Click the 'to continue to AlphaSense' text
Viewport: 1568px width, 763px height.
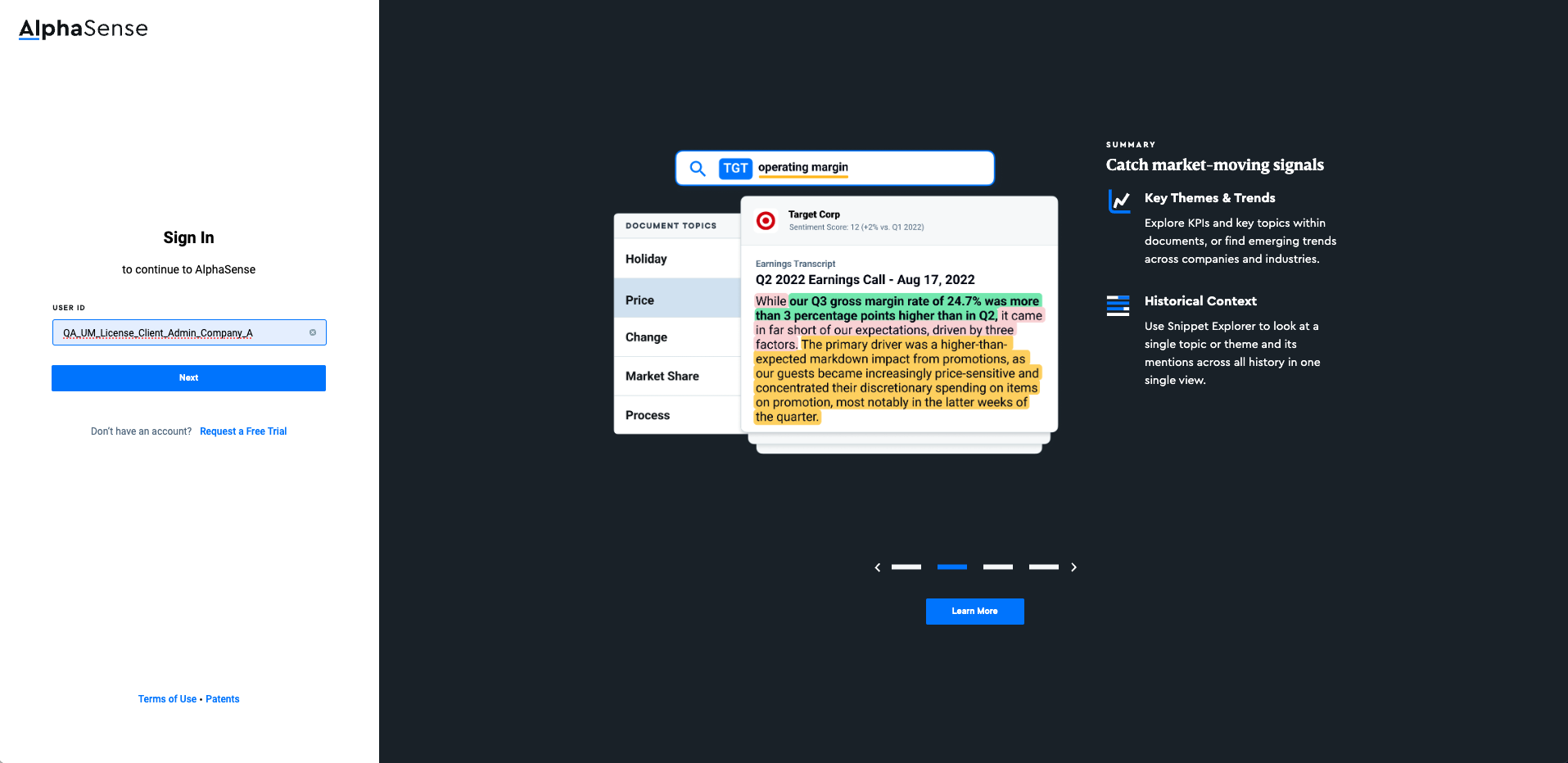point(188,270)
